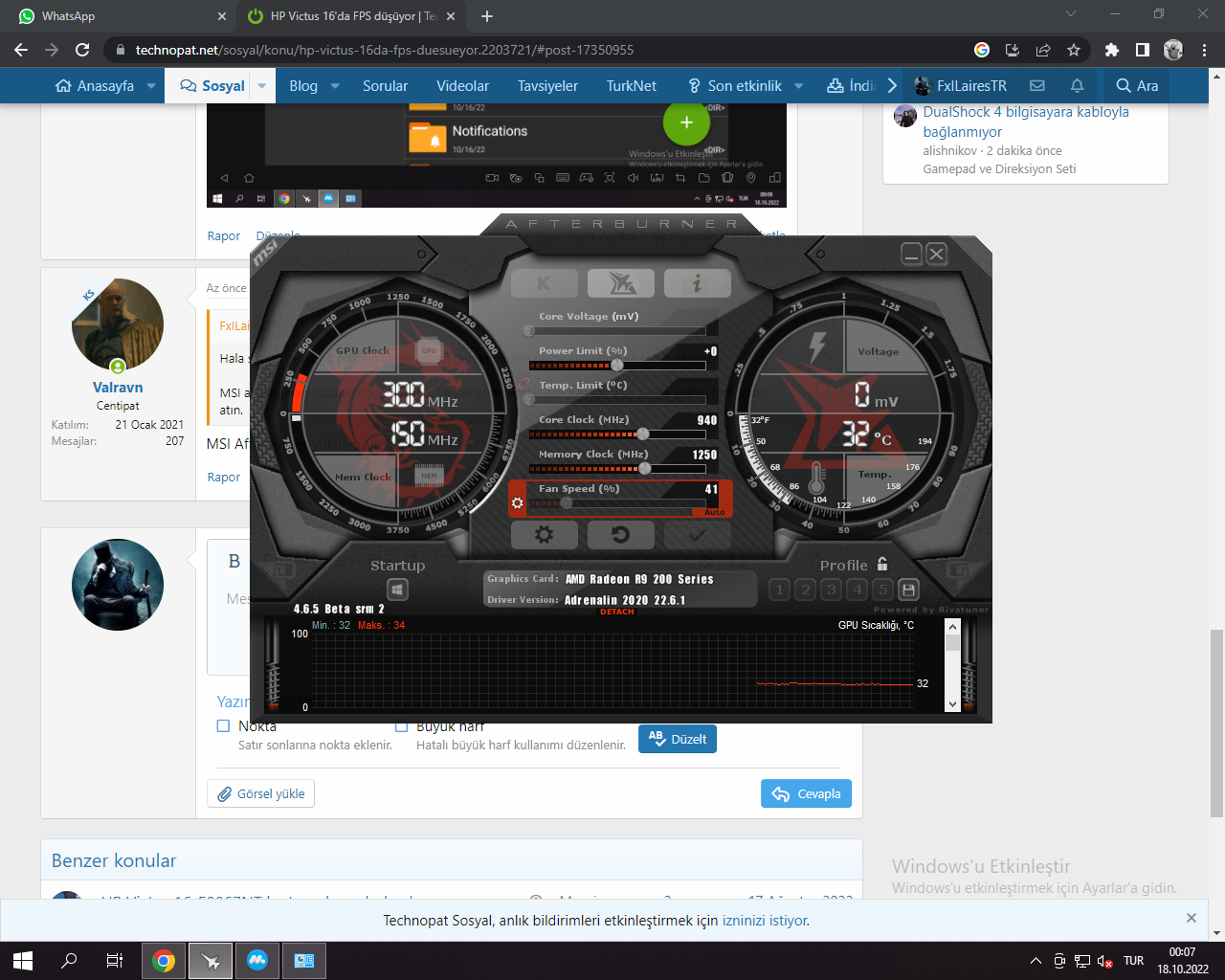1225x980 pixels.
Task: Open Anasayfa home navigation item
Action: point(95,86)
